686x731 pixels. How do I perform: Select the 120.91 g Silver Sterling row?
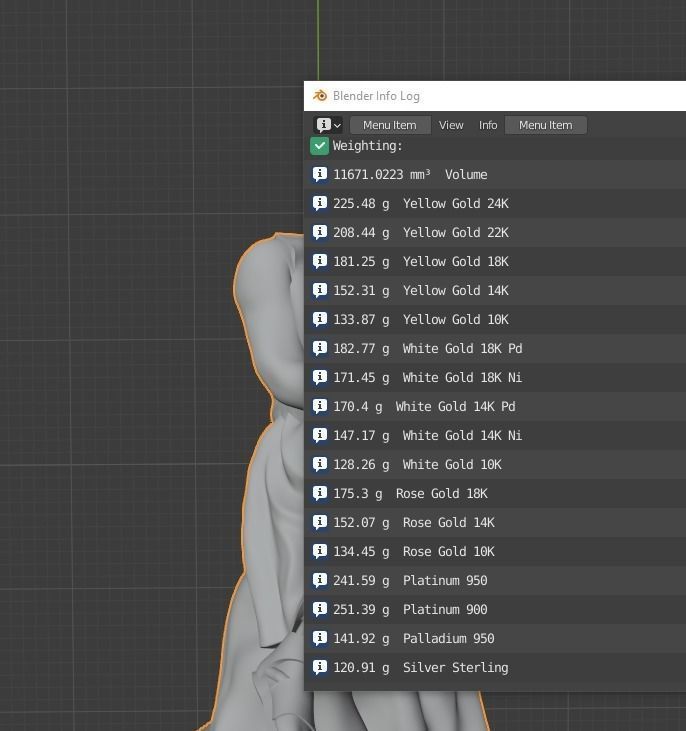pos(495,667)
